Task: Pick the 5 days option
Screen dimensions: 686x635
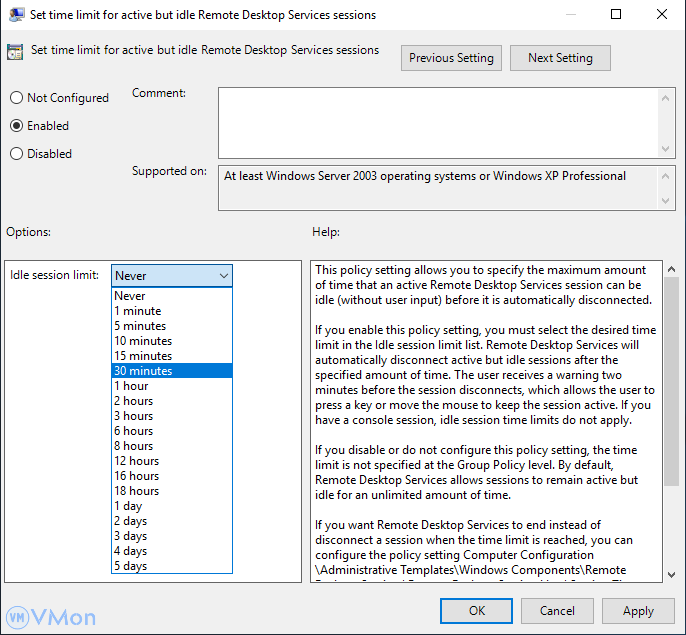Action: tap(130, 566)
